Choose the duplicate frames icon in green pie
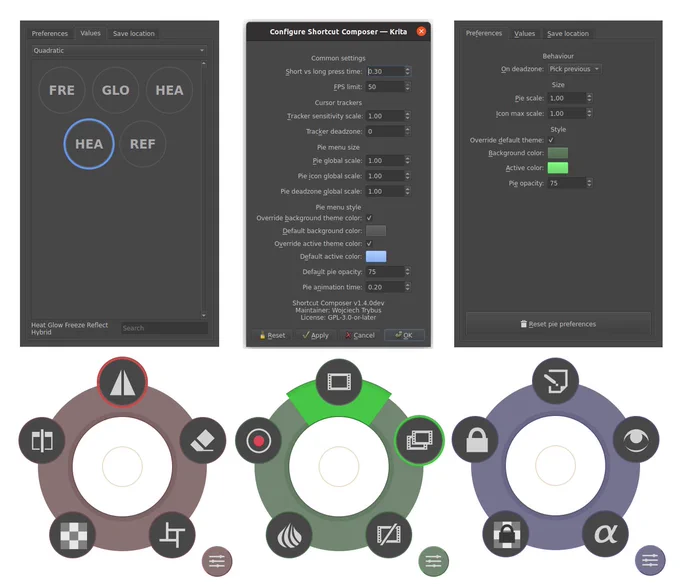This screenshot has width=680, height=585. click(419, 441)
